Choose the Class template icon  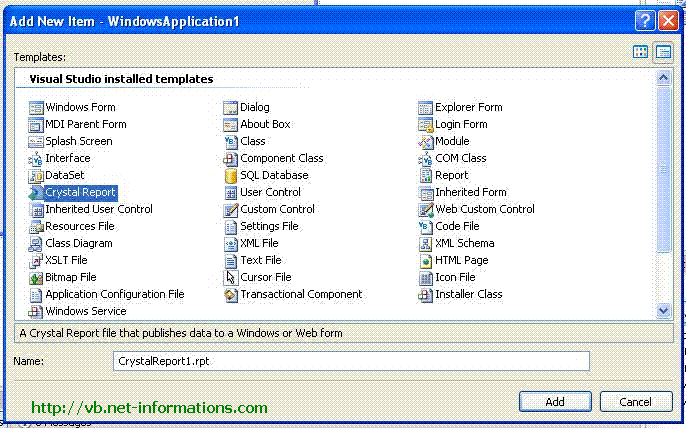(231, 142)
